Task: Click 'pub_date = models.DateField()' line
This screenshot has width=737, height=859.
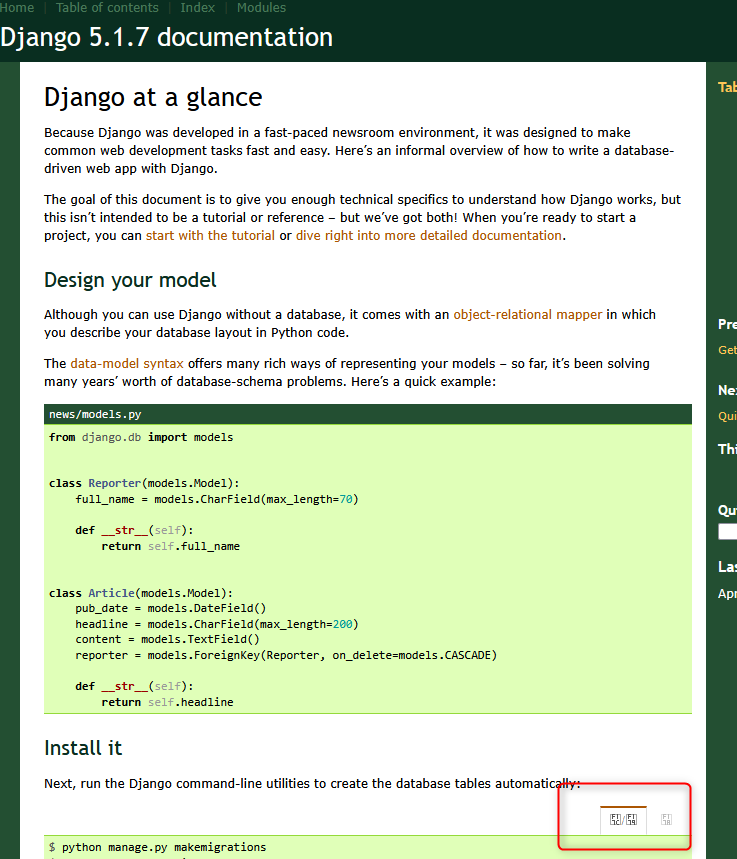Action: click(170, 608)
